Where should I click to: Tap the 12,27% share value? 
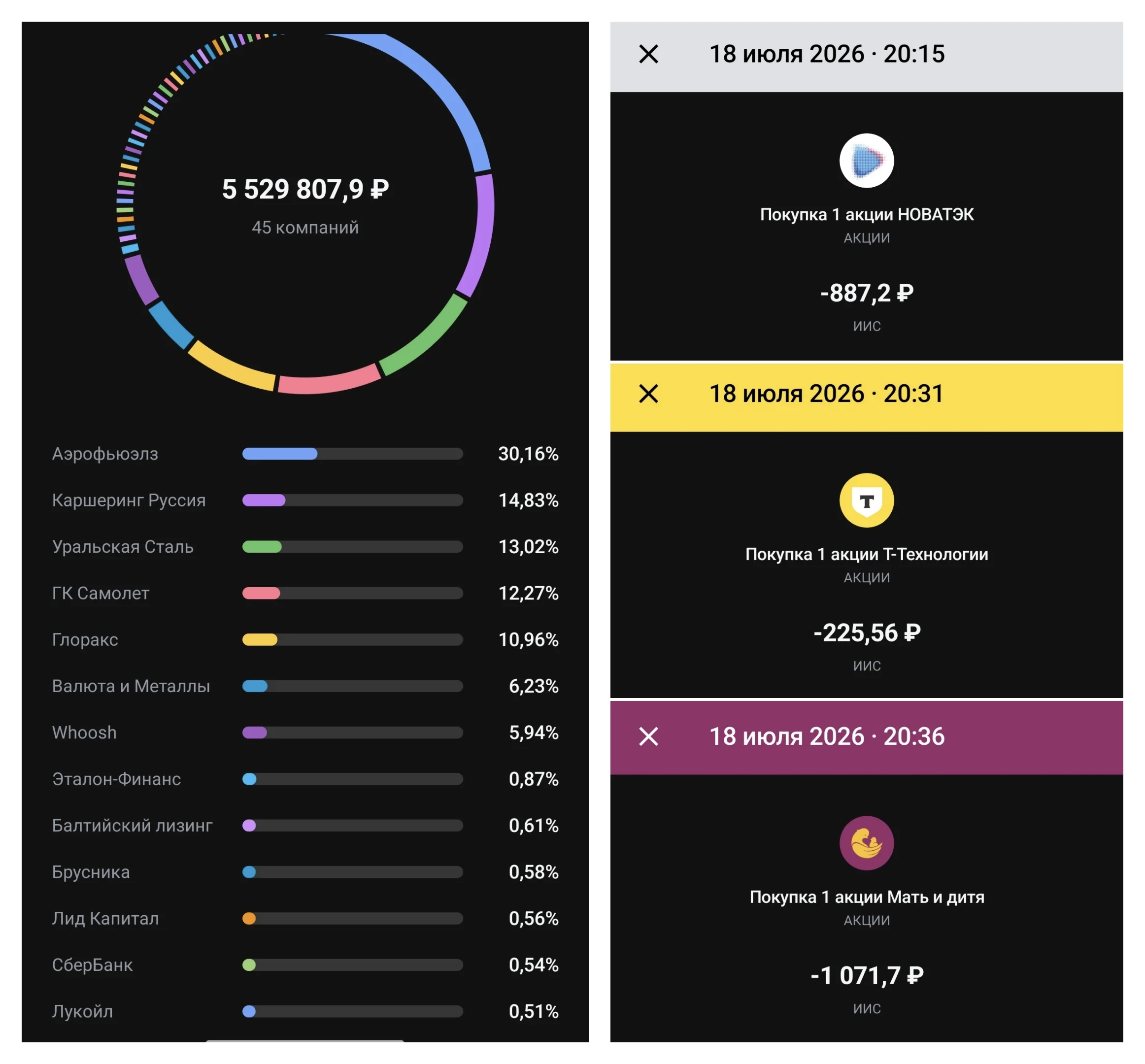point(528,593)
